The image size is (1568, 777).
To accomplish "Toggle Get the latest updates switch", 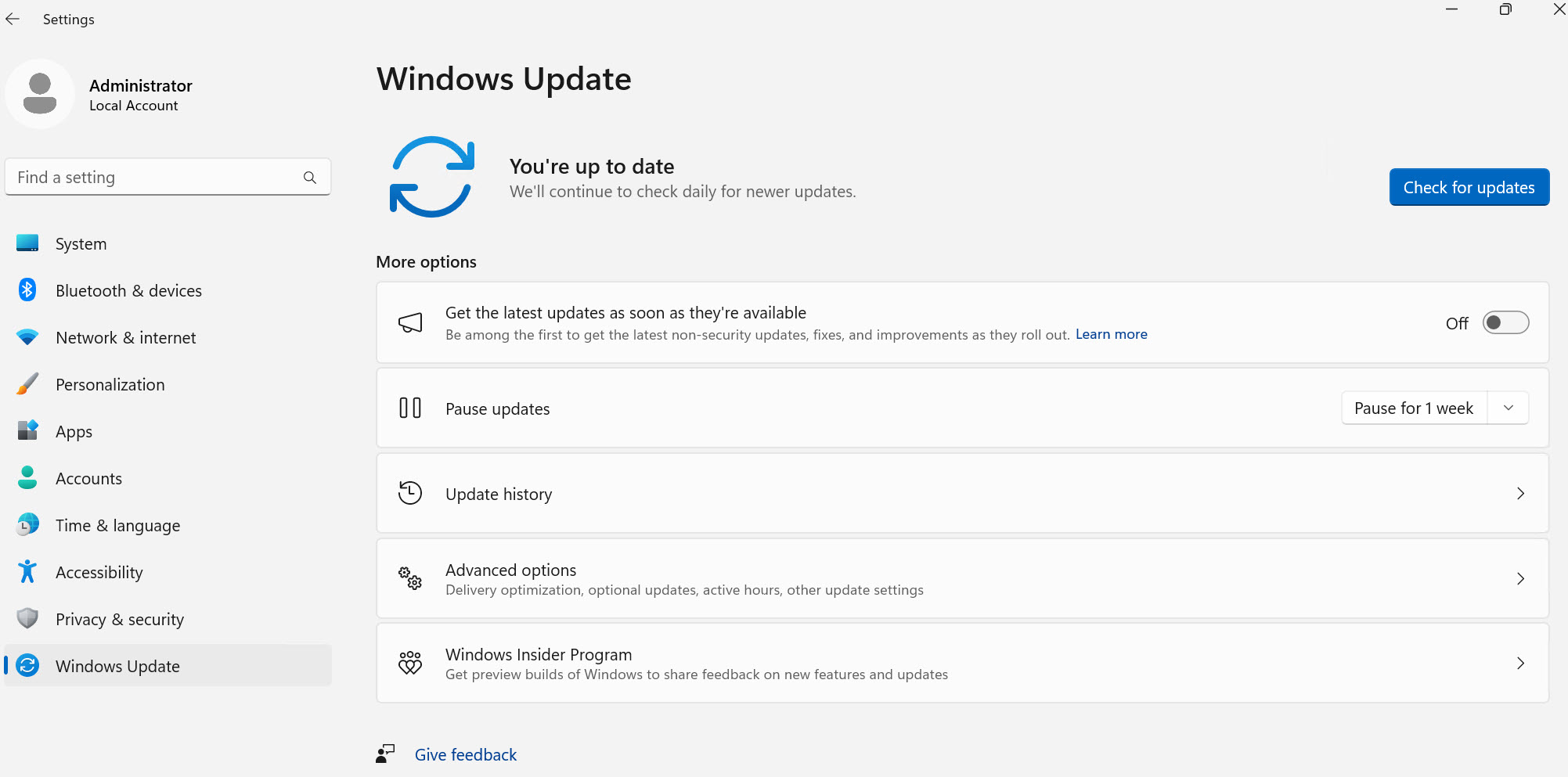I will (1505, 323).
